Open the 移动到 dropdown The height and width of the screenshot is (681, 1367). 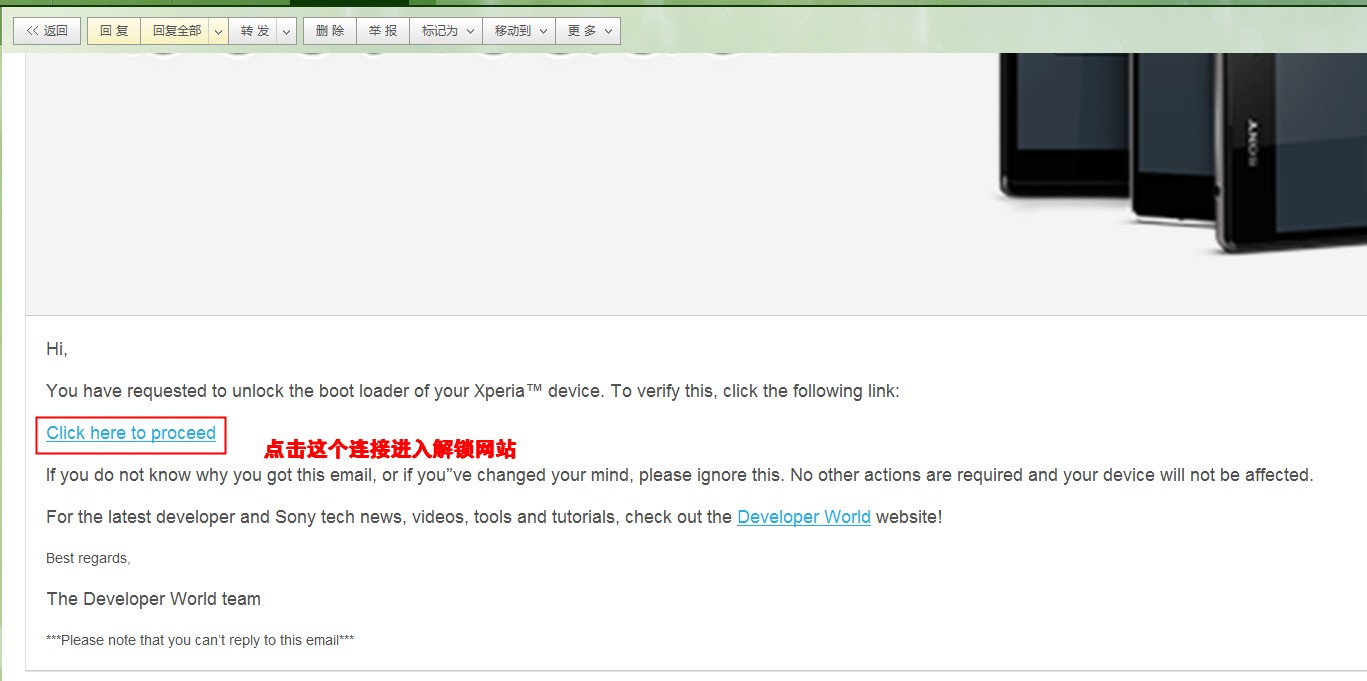519,31
